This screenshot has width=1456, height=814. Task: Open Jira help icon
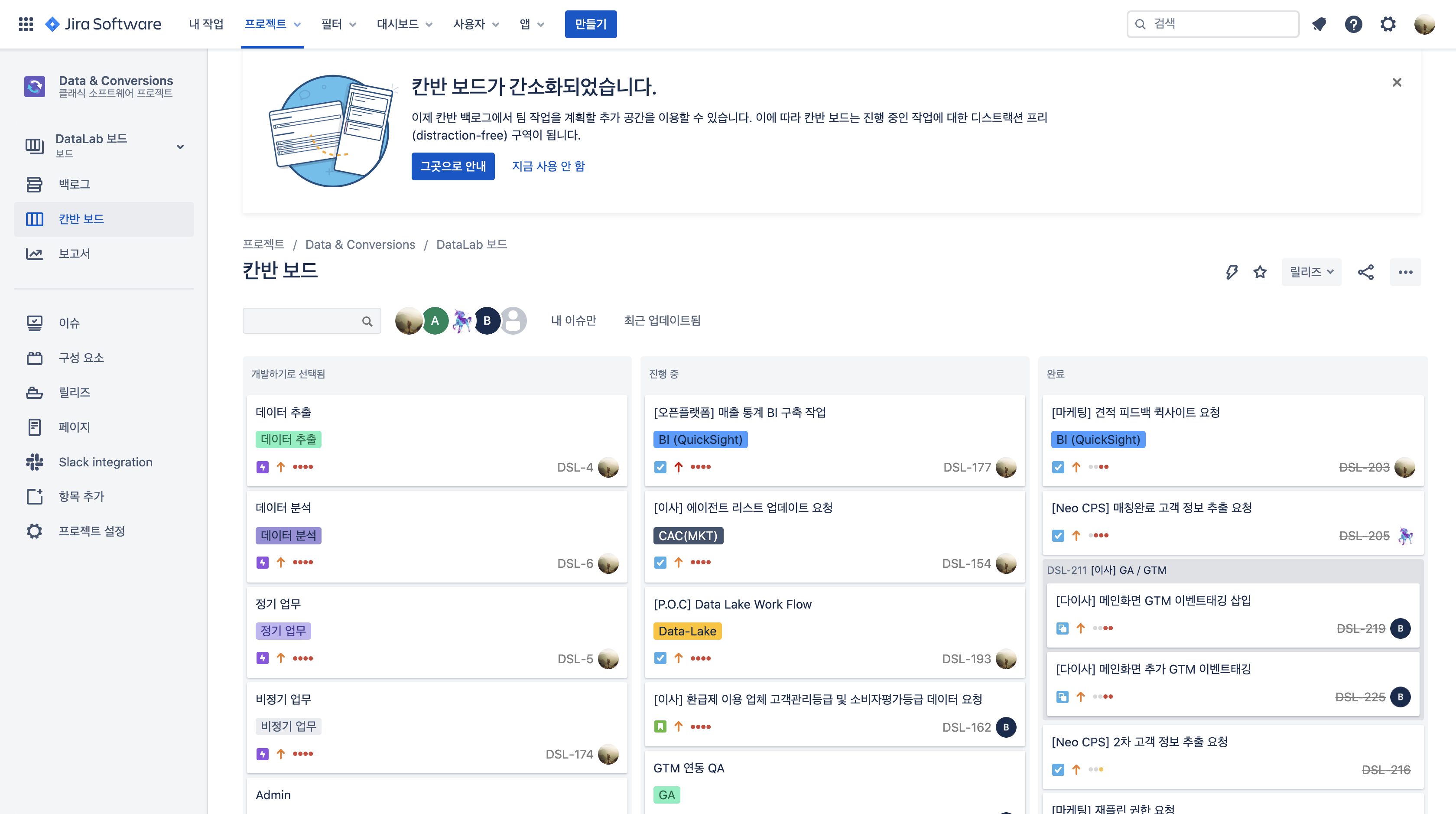tap(1354, 24)
